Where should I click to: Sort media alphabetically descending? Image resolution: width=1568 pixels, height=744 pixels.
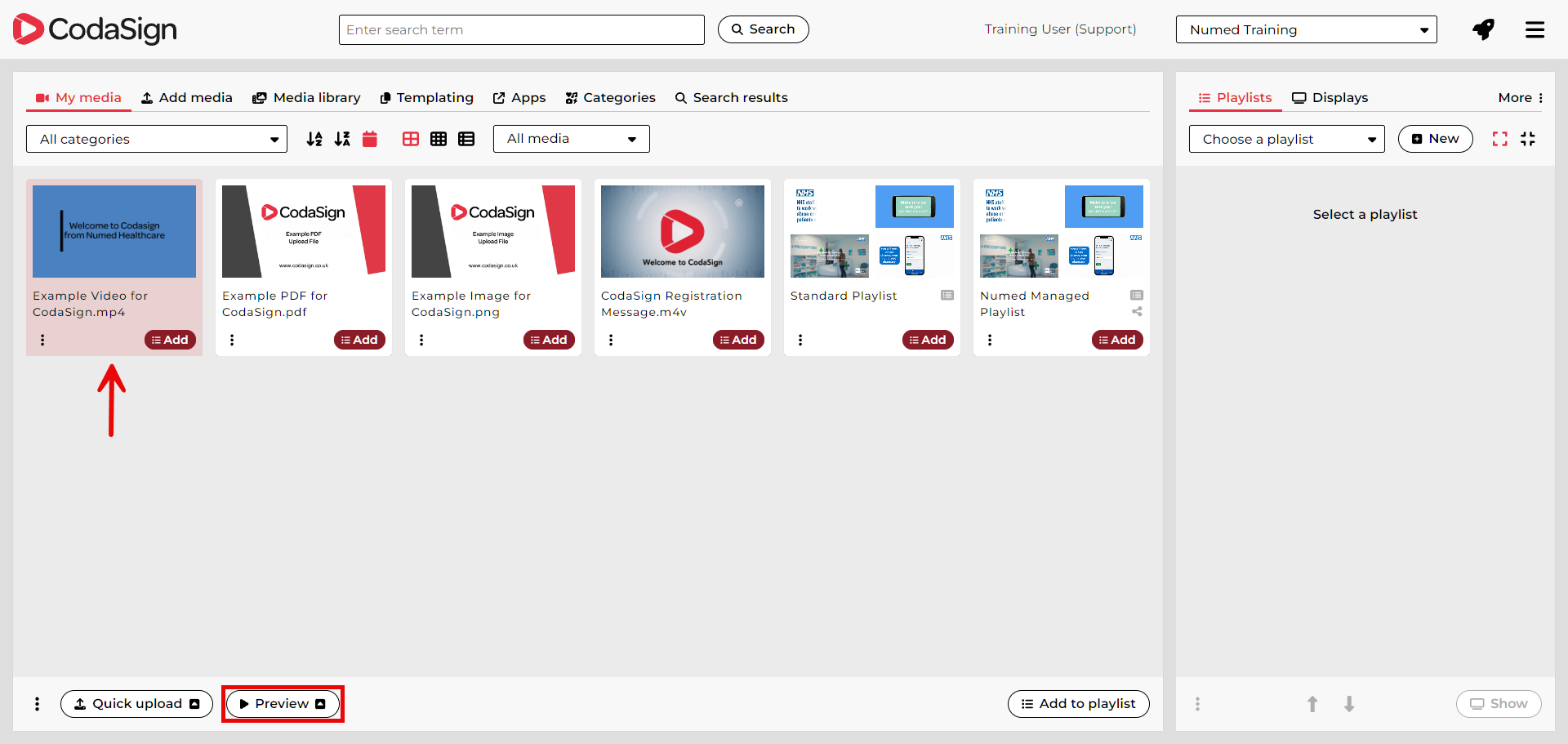[342, 139]
